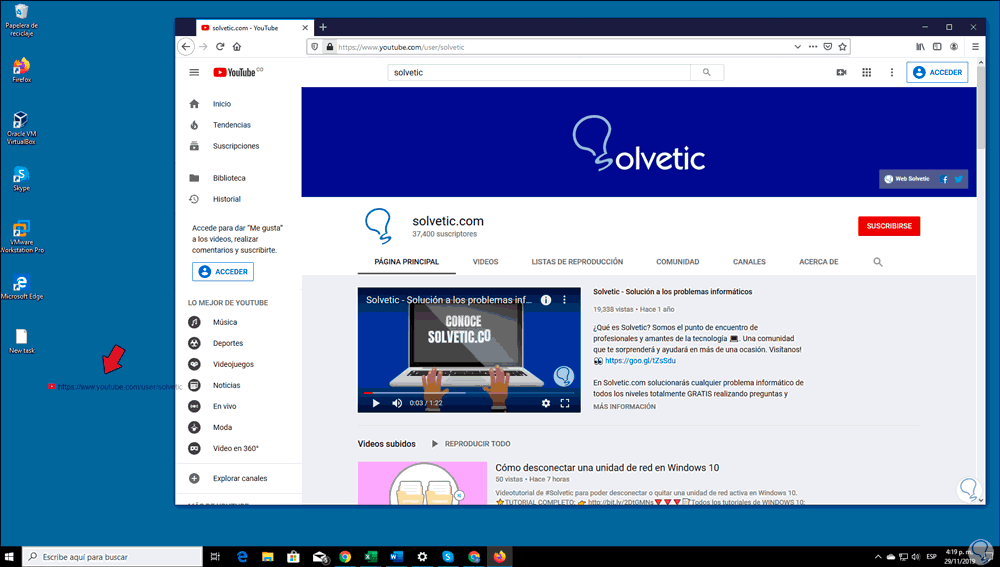Bookmark this page with the star icon
The image size is (1000, 567).
pos(842,47)
